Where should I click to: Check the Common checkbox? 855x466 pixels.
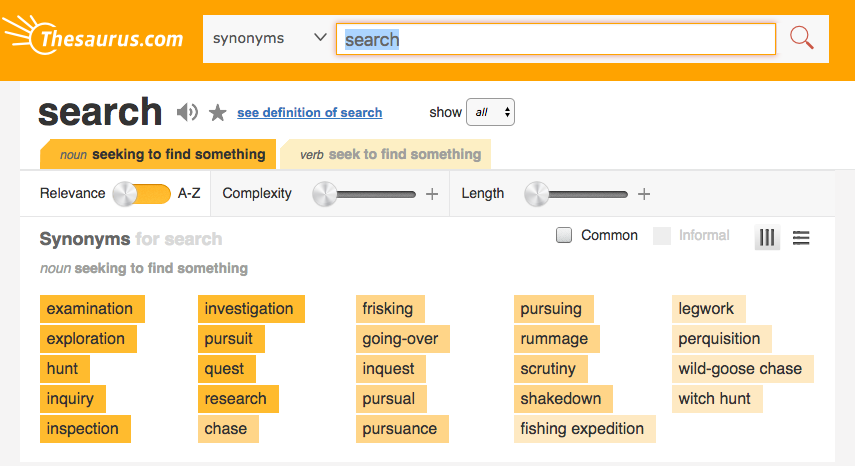click(564, 235)
